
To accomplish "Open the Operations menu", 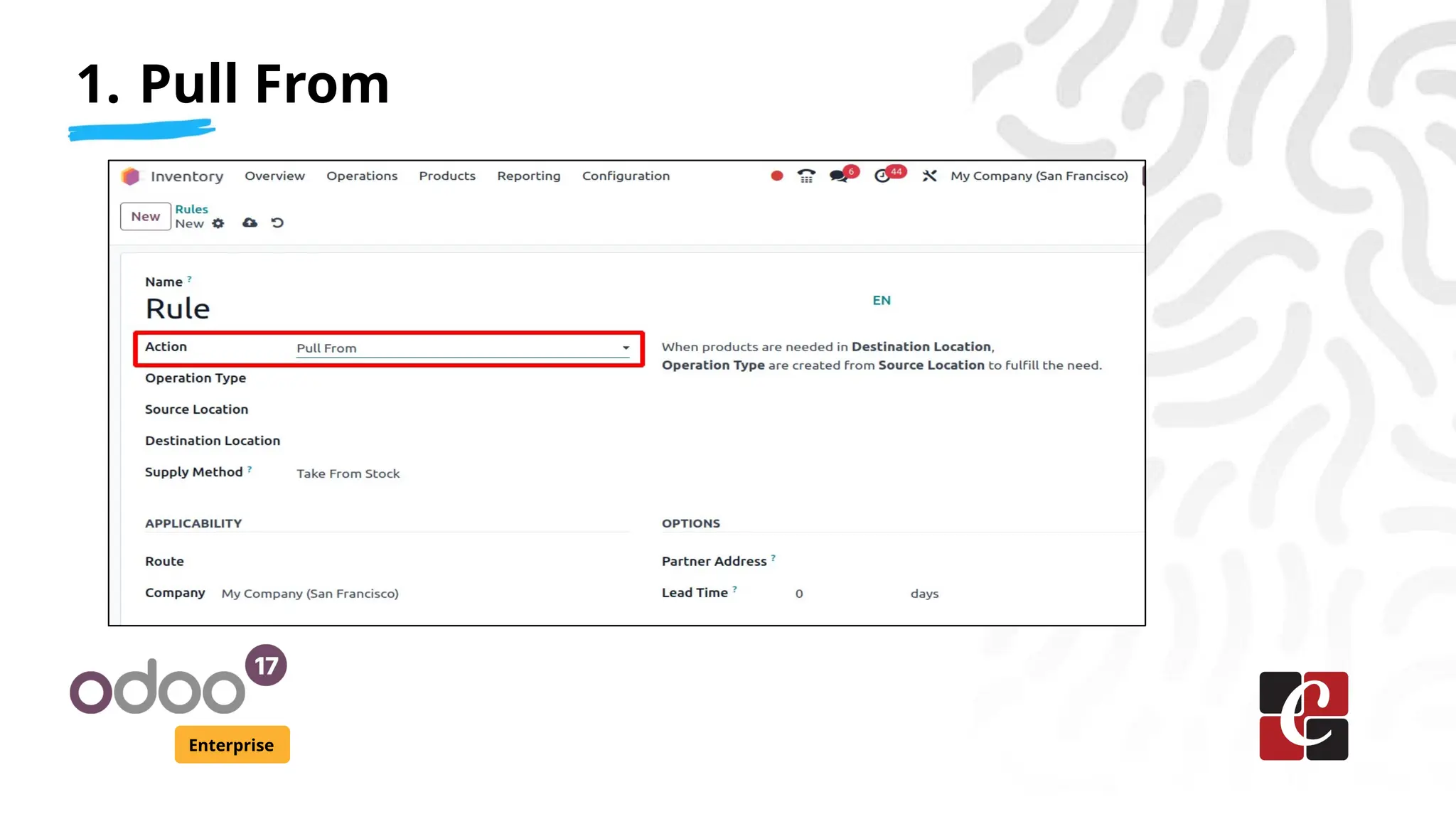I will click(x=362, y=176).
